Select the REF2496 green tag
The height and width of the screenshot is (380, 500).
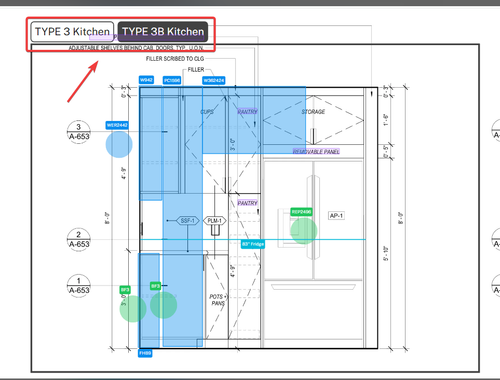[301, 212]
